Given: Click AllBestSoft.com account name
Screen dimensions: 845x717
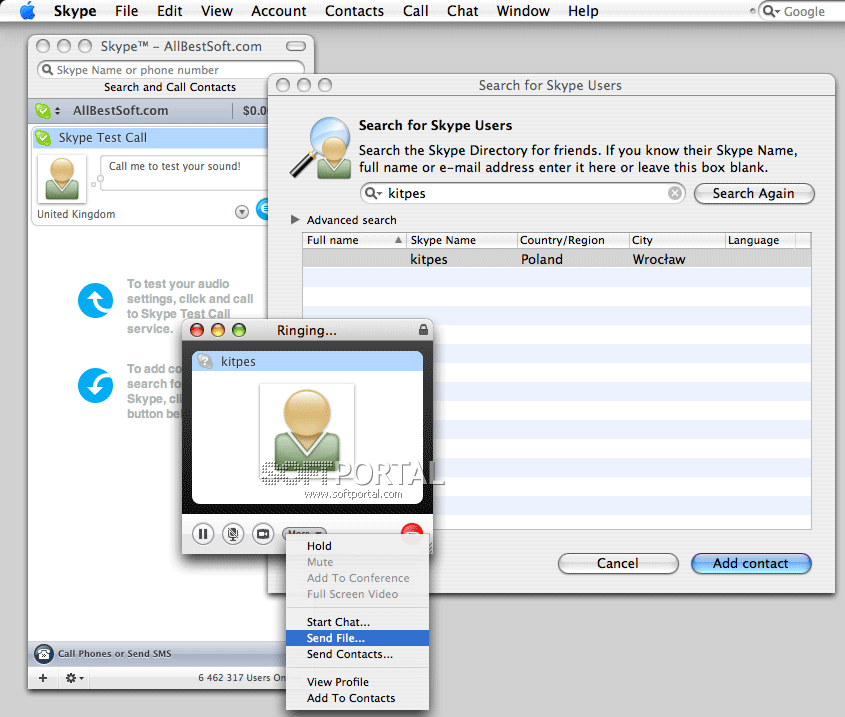Looking at the screenshot, I should (121, 111).
